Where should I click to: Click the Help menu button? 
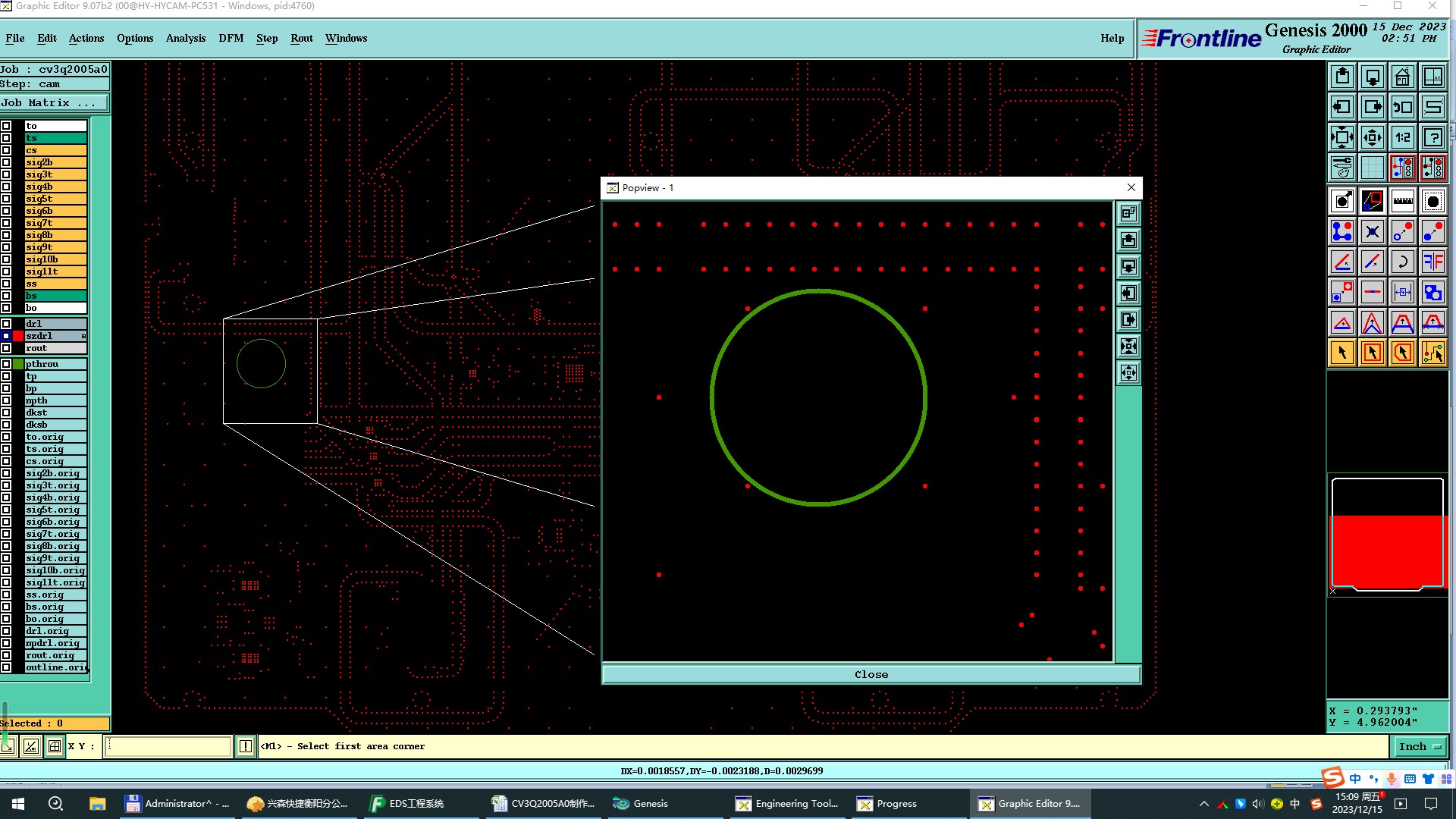pyautogui.click(x=1112, y=38)
